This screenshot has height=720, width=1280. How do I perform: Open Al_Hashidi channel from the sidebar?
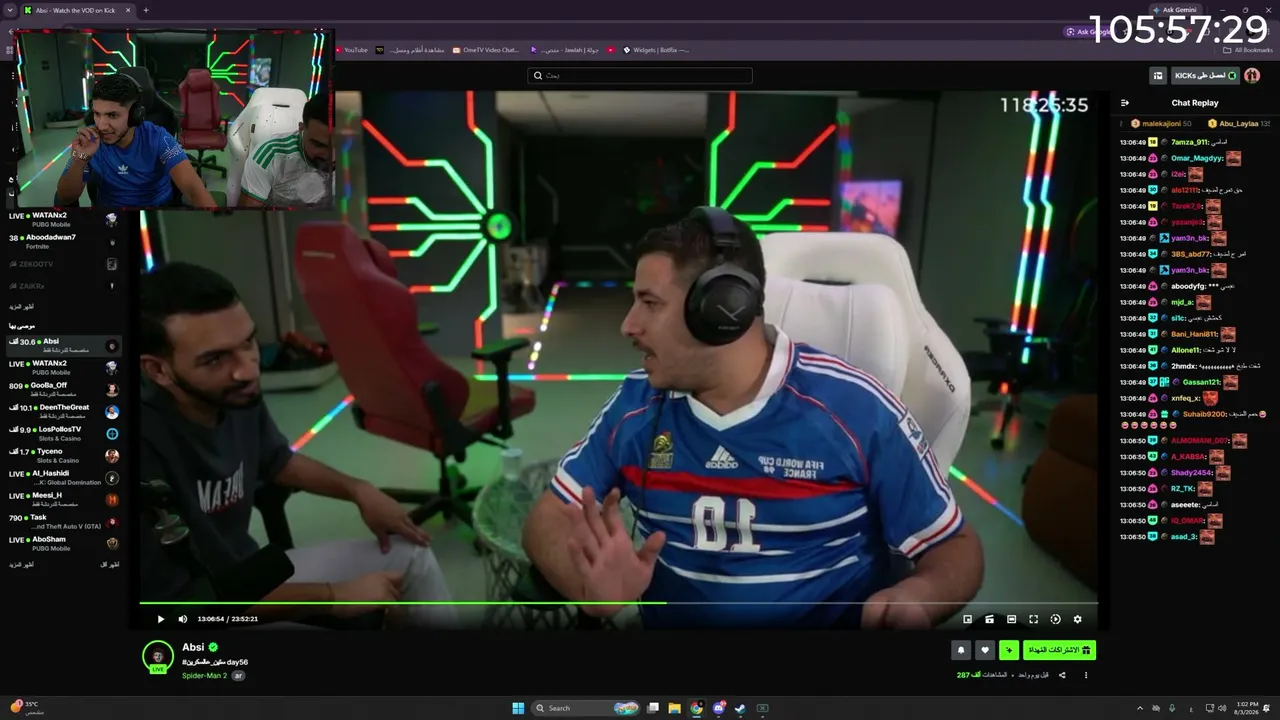coord(62,477)
